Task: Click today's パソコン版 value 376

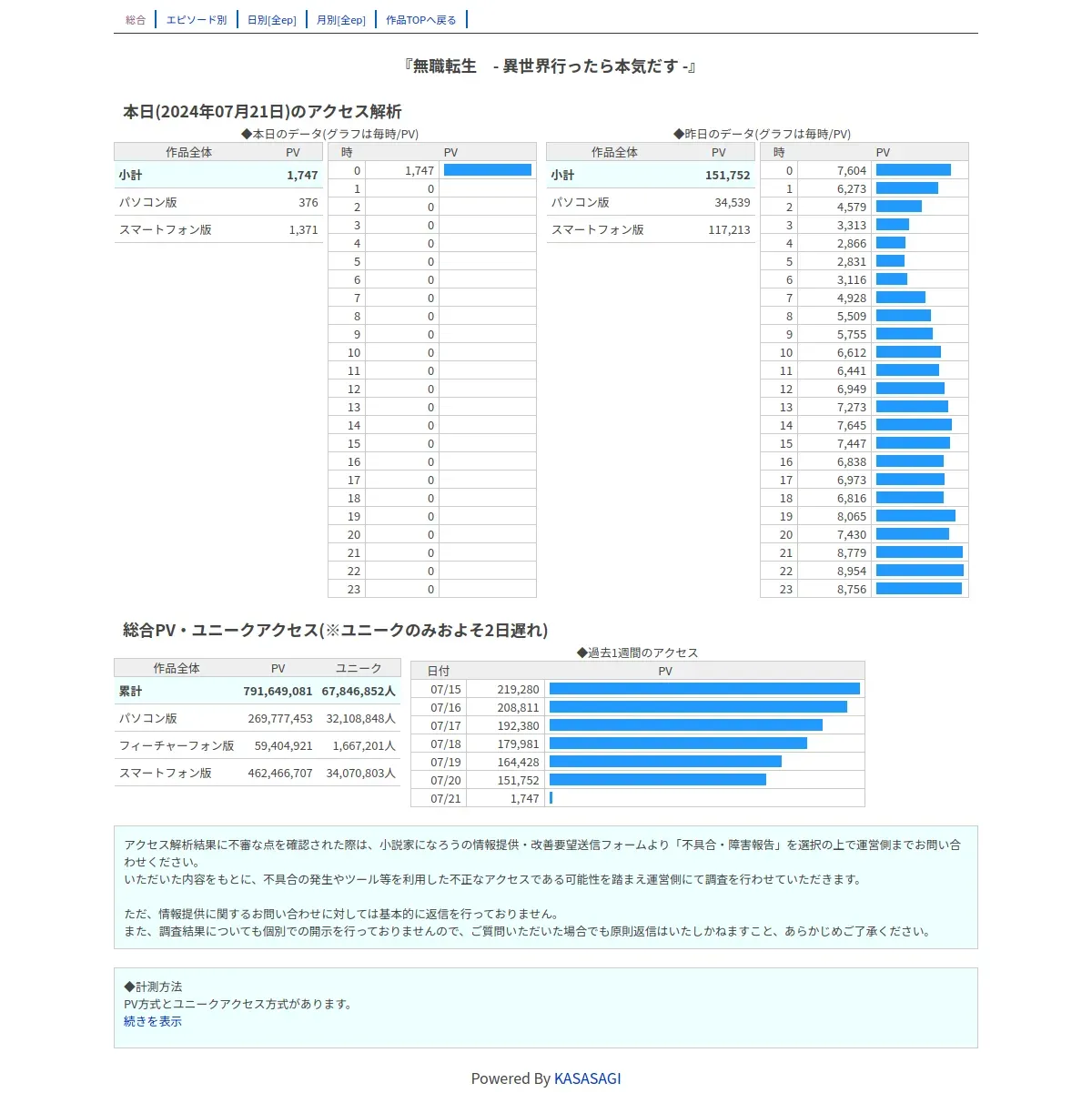Action: (x=308, y=202)
